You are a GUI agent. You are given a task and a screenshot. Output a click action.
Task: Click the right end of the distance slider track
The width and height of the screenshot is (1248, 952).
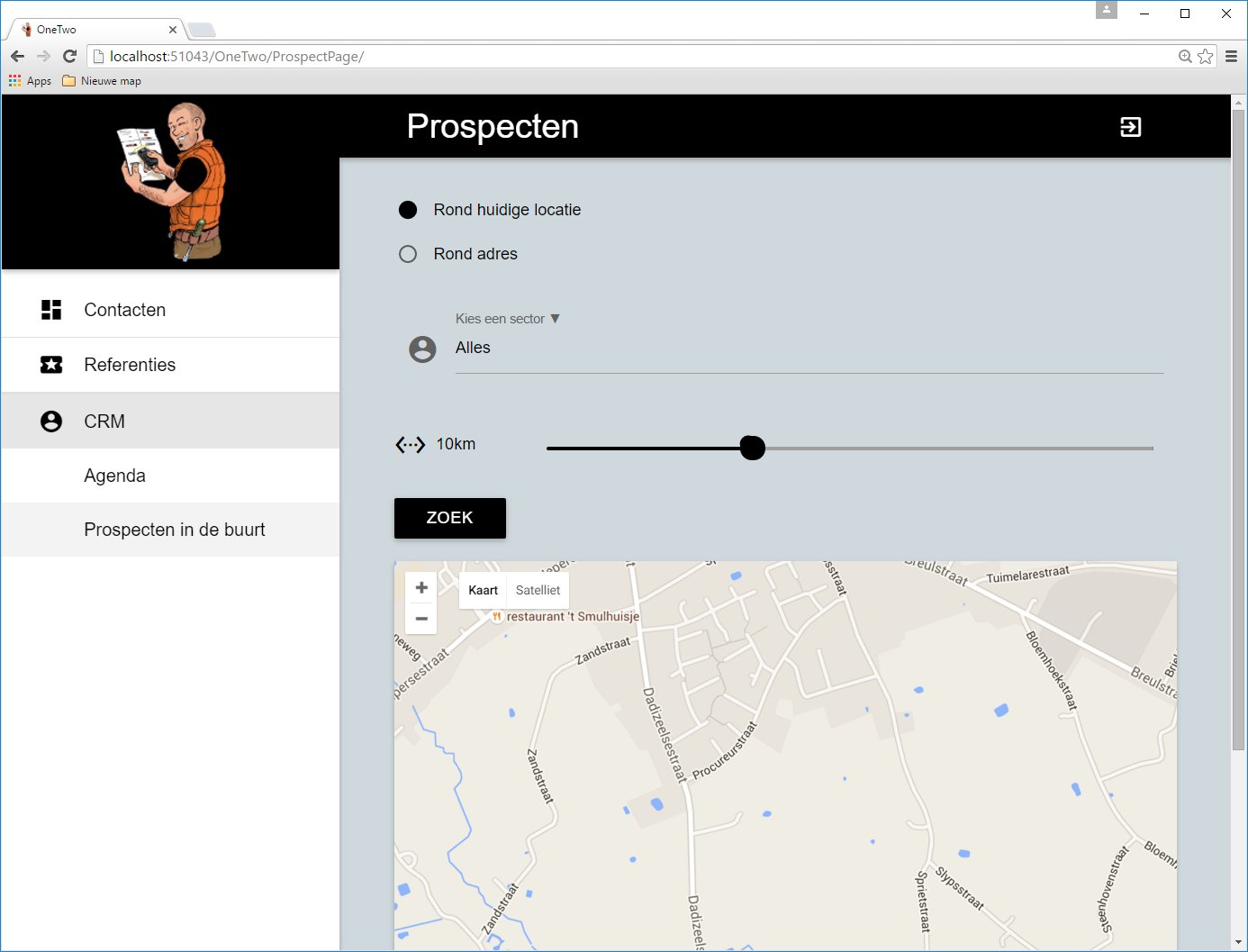(1150, 448)
